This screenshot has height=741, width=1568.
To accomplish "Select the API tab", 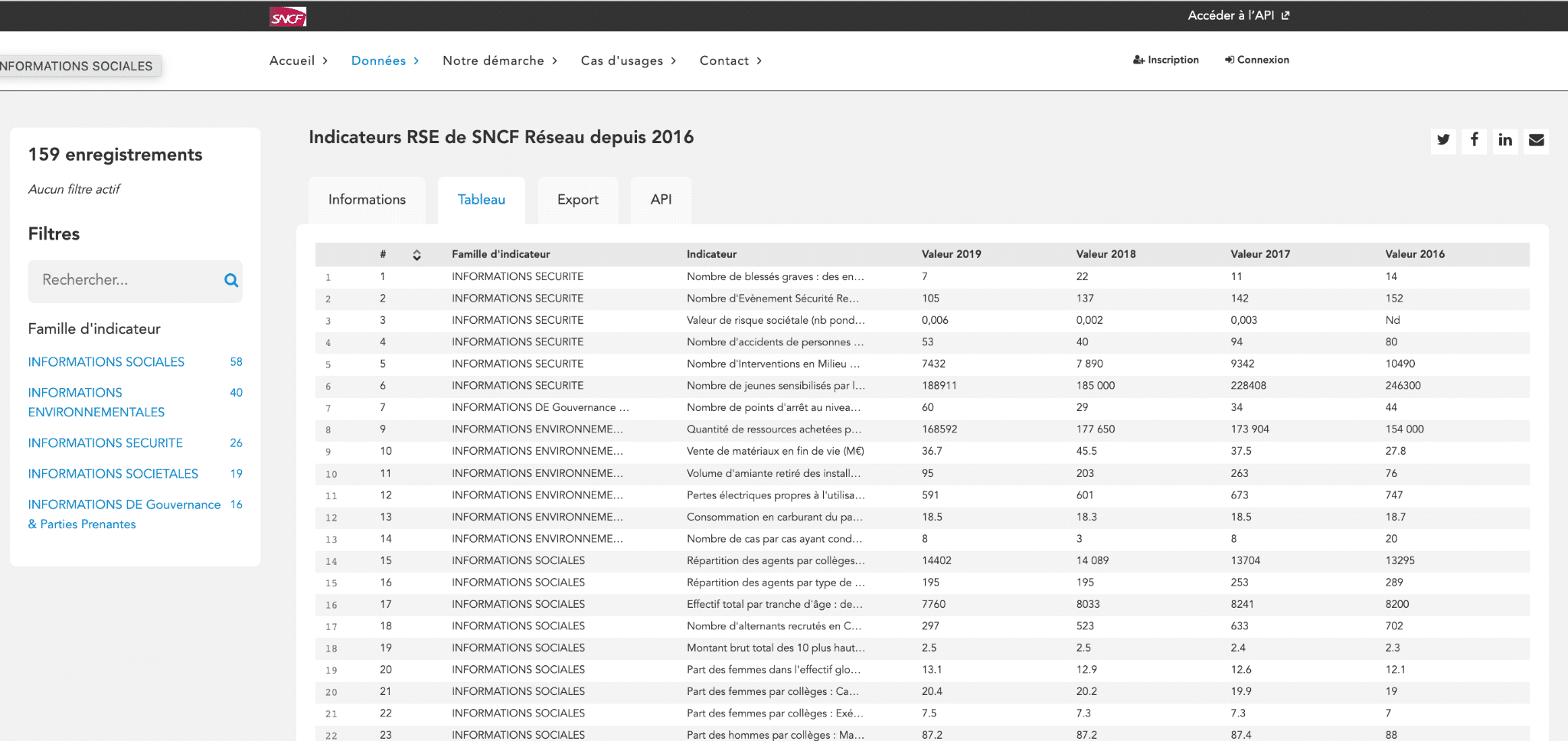I will [x=661, y=200].
